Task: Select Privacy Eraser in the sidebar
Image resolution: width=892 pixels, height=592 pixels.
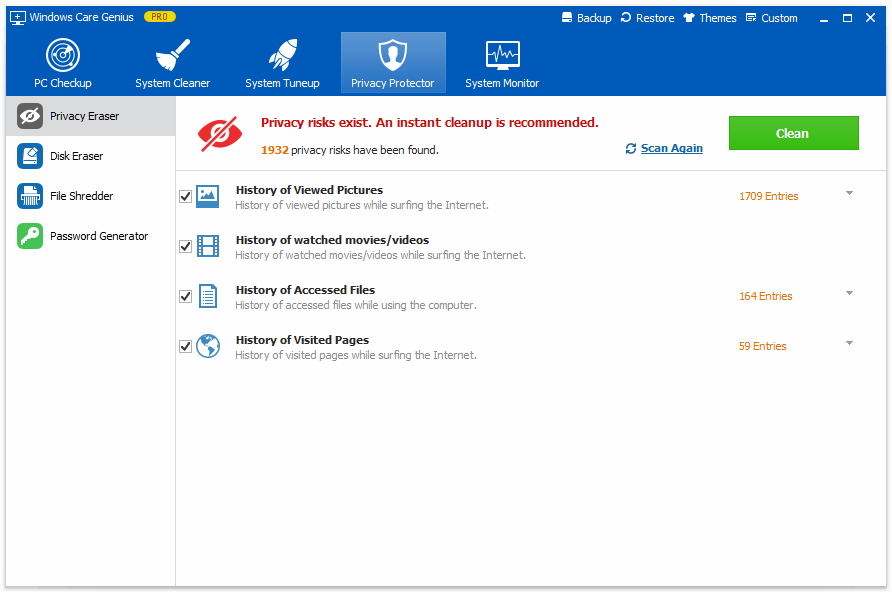Action: (x=90, y=116)
